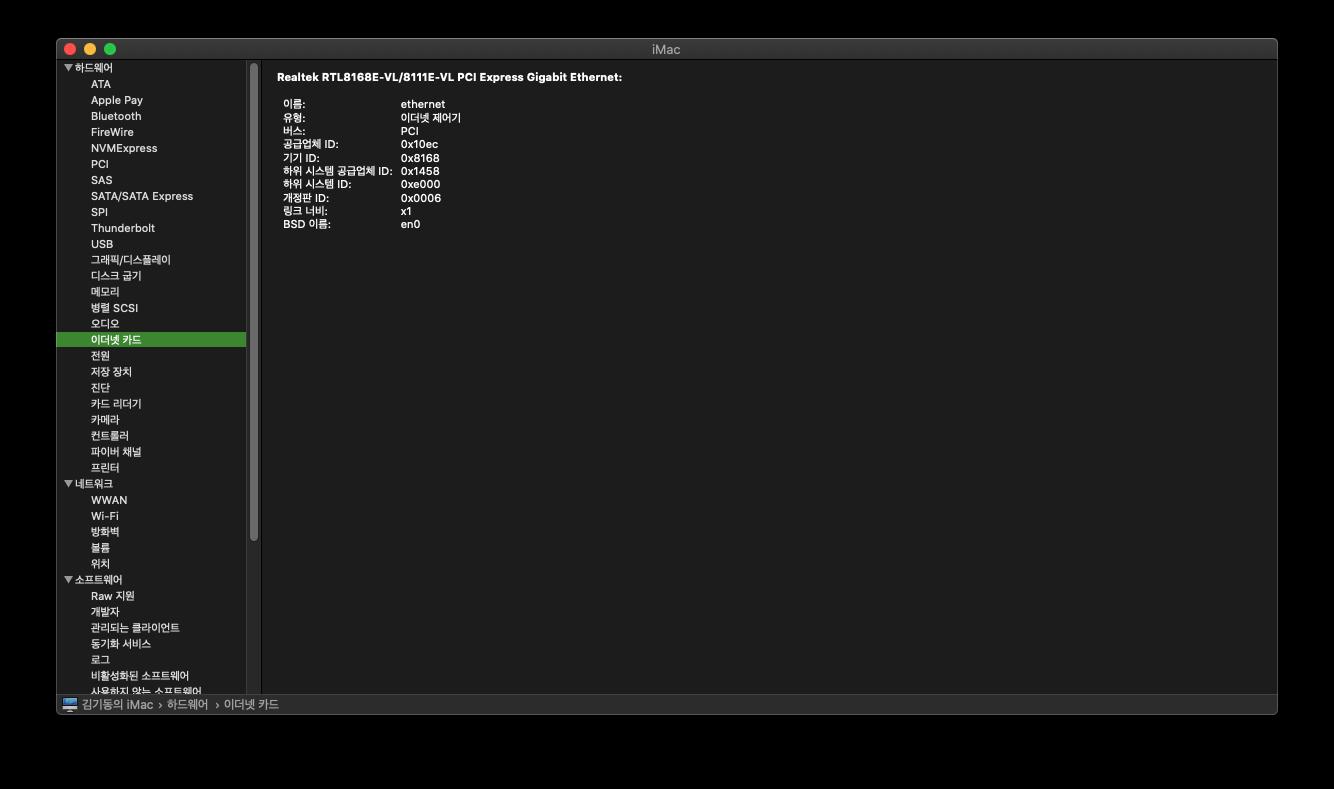This screenshot has height=789, width=1334.
Task: Open 메모리 hardware entry
Action: [105, 292]
